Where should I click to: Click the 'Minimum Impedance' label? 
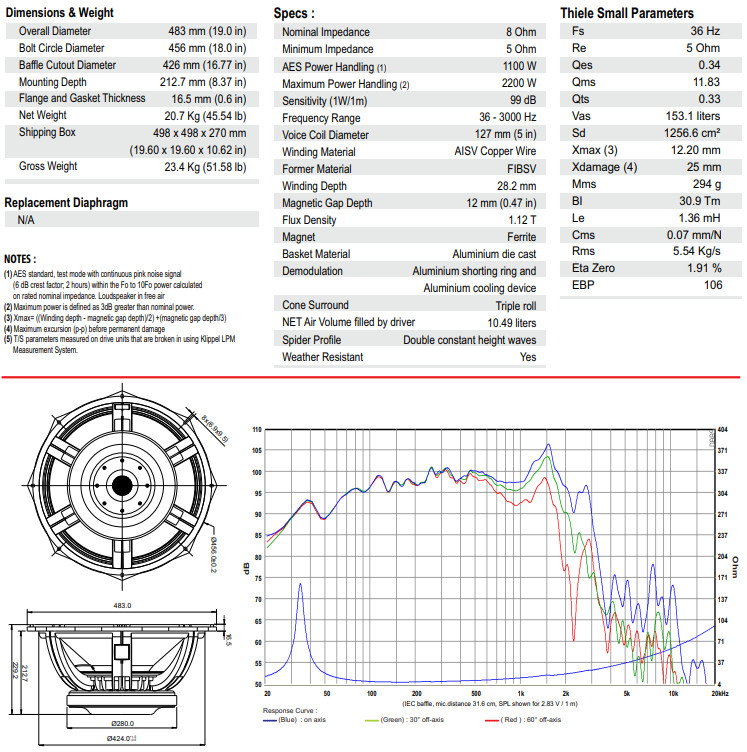(327, 49)
